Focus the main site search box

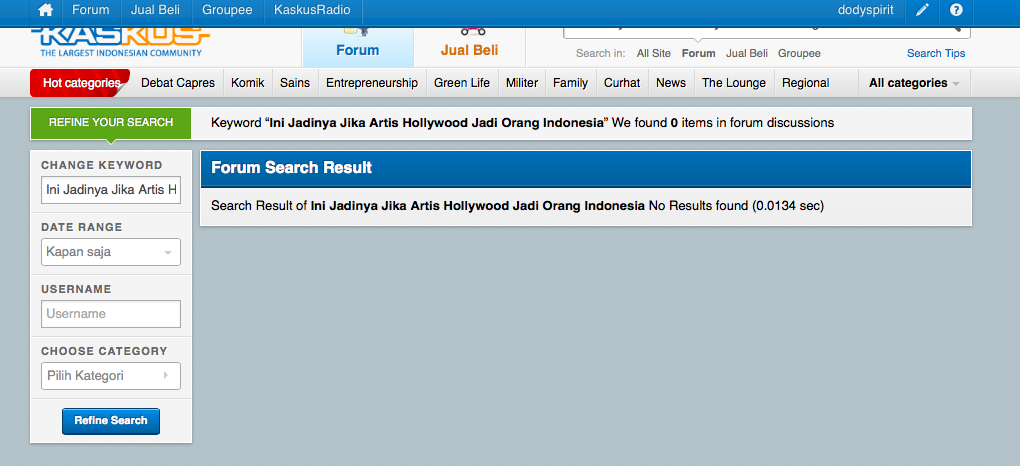pyautogui.click(x=766, y=31)
